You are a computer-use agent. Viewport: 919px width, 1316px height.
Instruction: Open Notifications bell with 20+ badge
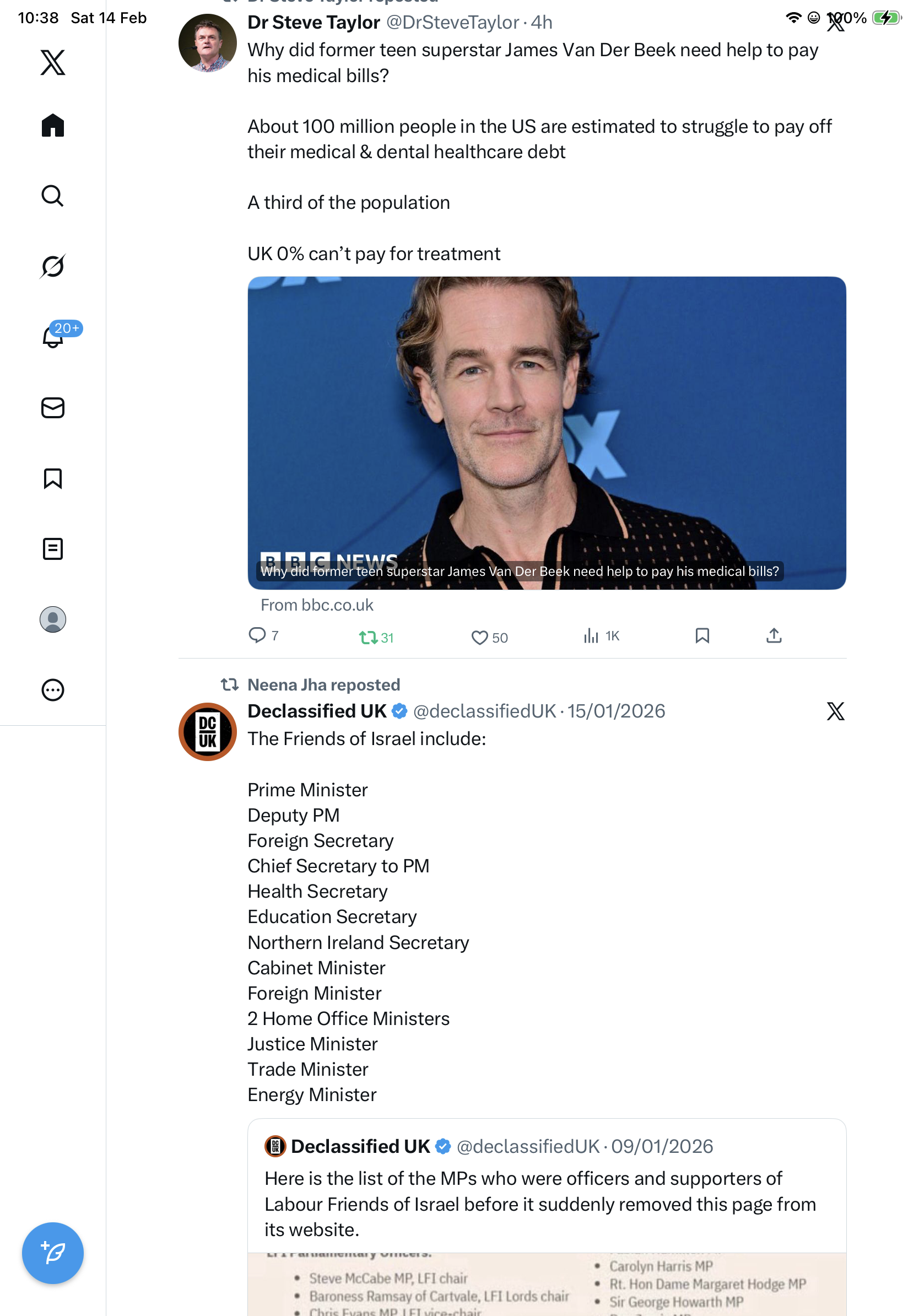tap(53, 337)
